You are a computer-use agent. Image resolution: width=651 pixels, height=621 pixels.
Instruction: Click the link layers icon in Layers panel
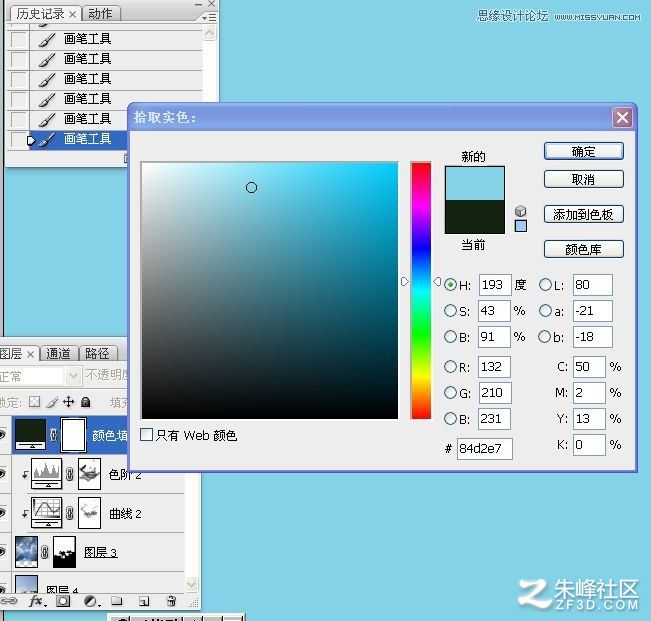click(9, 601)
